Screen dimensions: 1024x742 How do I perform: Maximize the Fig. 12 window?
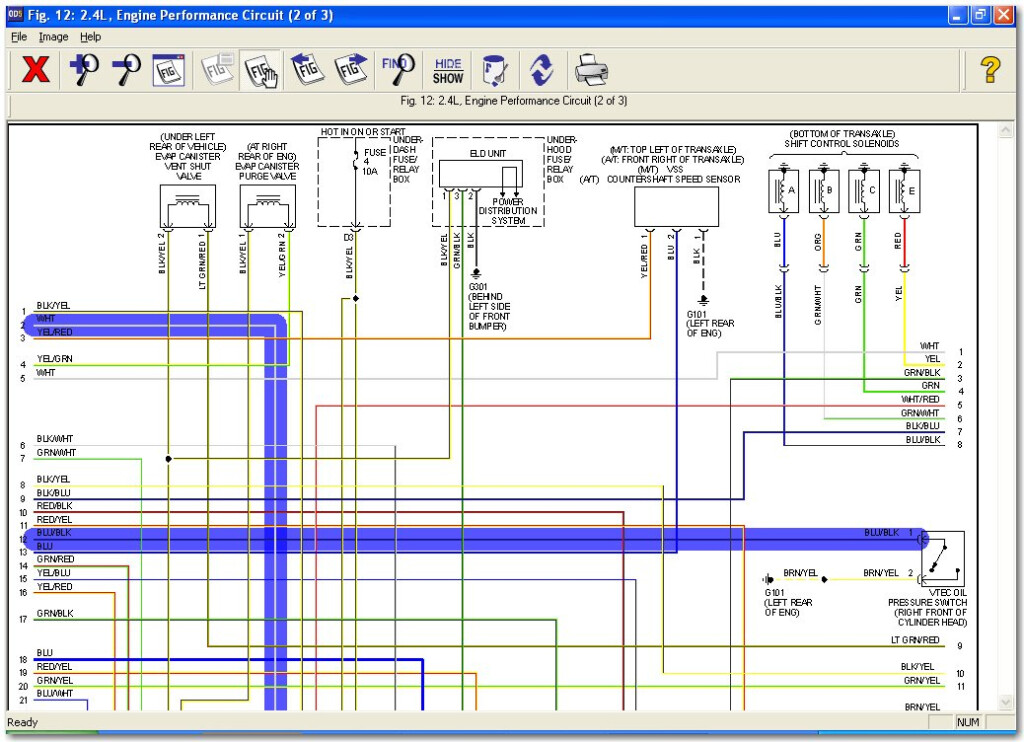point(980,15)
